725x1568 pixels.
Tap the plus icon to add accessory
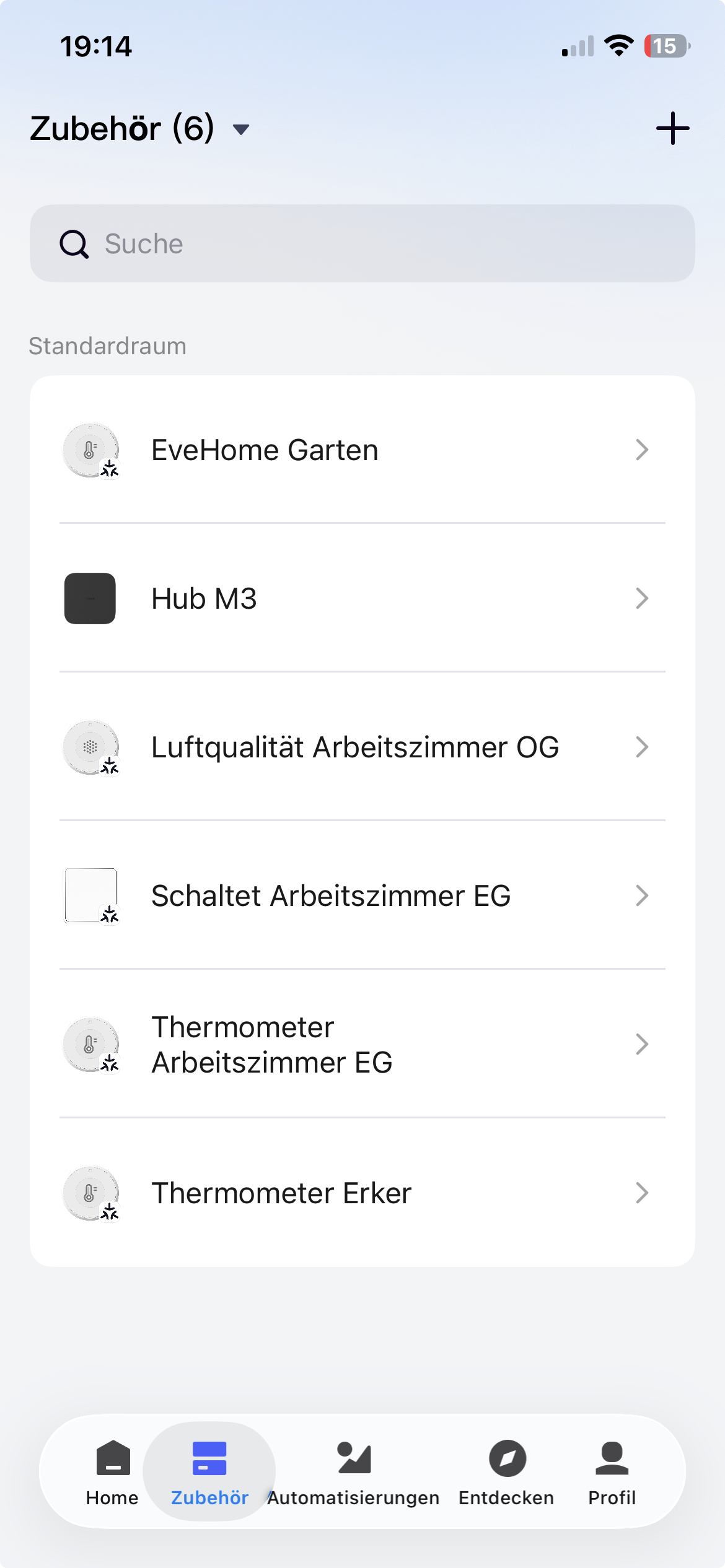tap(672, 128)
